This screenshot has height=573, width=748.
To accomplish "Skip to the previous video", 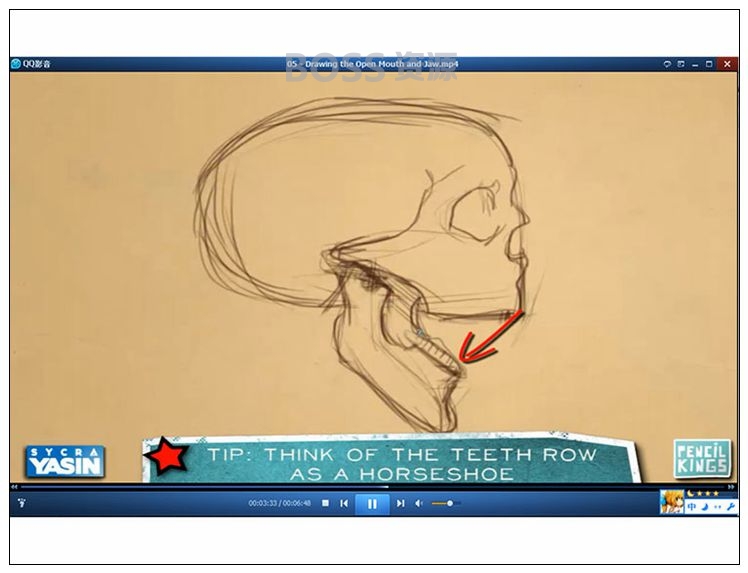I will click(344, 503).
